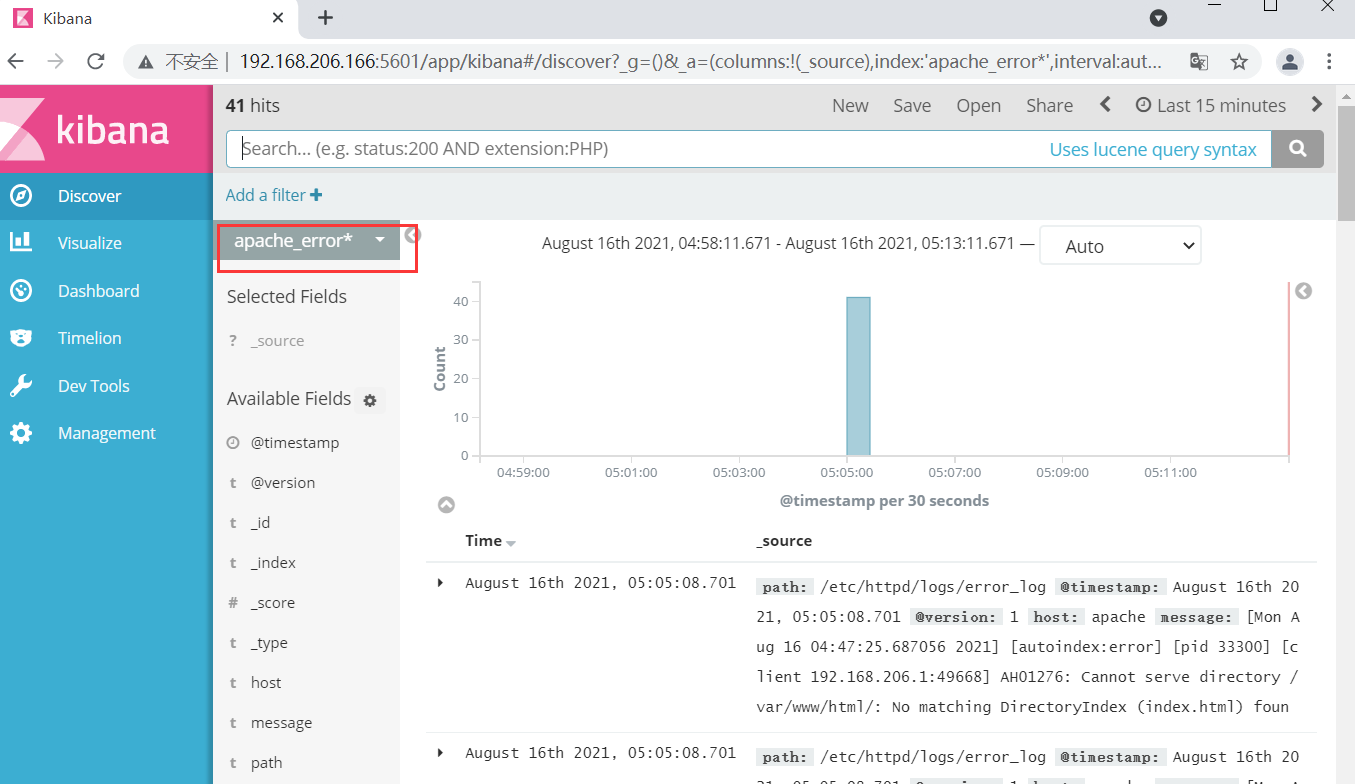This screenshot has height=784, width=1355.
Task: Bookmark the page with the star icon
Action: [x=1239, y=62]
